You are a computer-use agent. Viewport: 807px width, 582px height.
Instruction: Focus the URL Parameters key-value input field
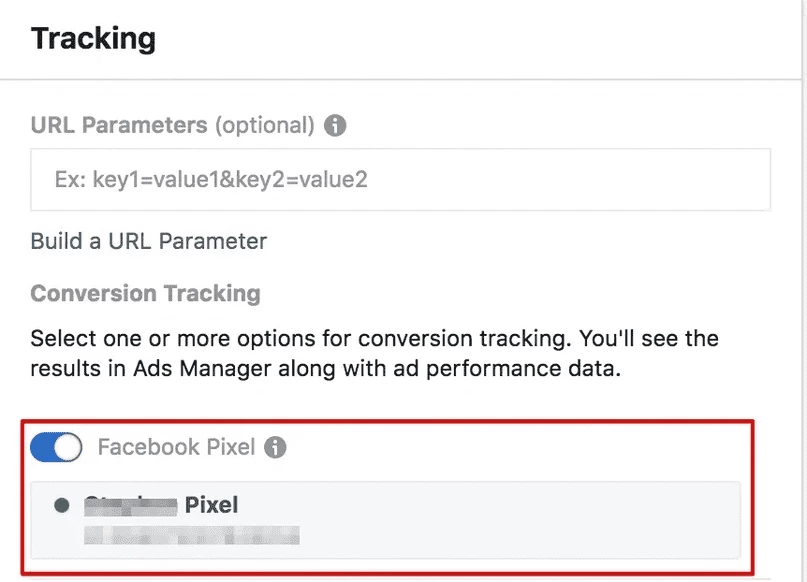400,180
